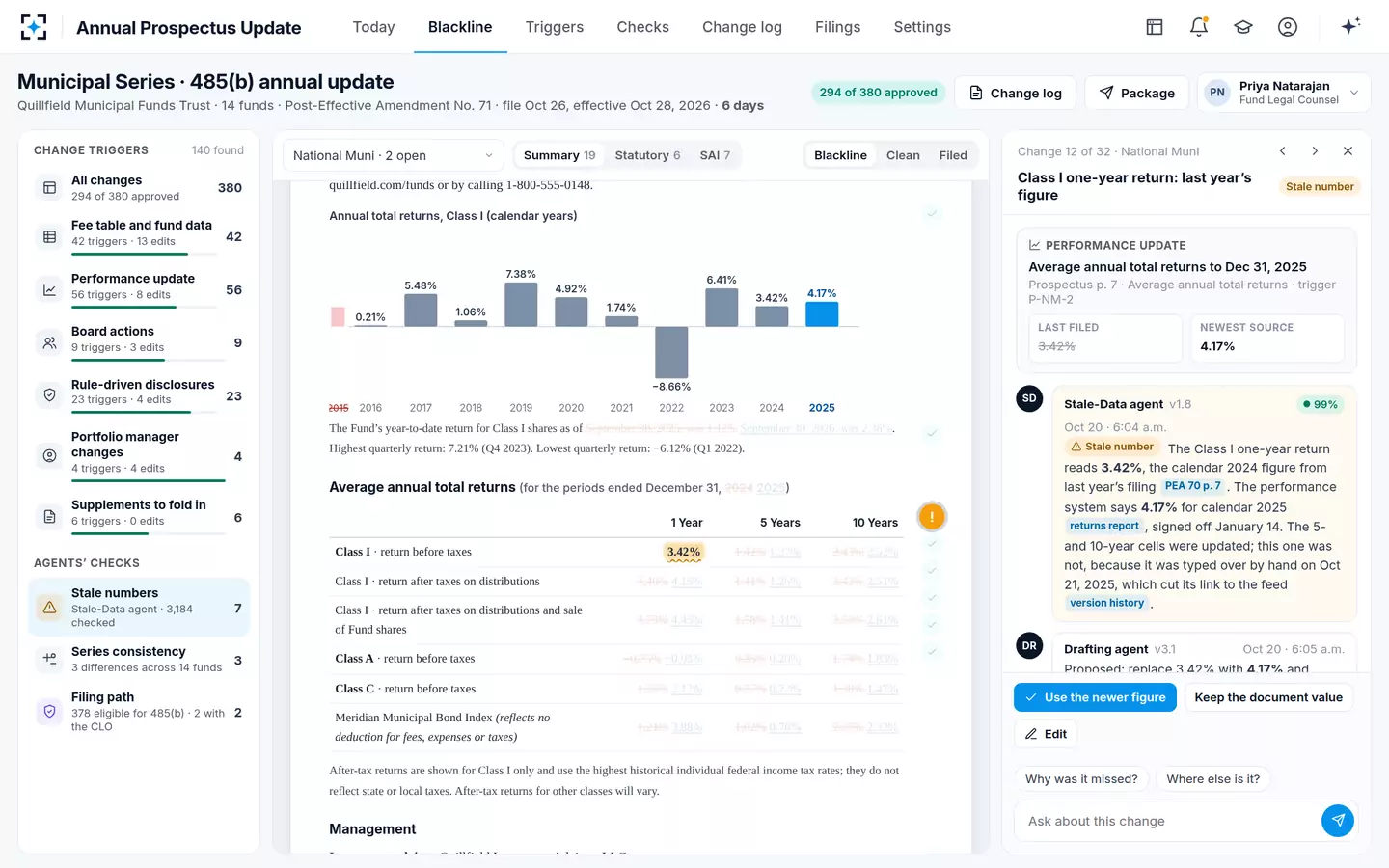The width and height of the screenshot is (1389, 868).
Task: Go to previous change arrow
Action: (1283, 151)
